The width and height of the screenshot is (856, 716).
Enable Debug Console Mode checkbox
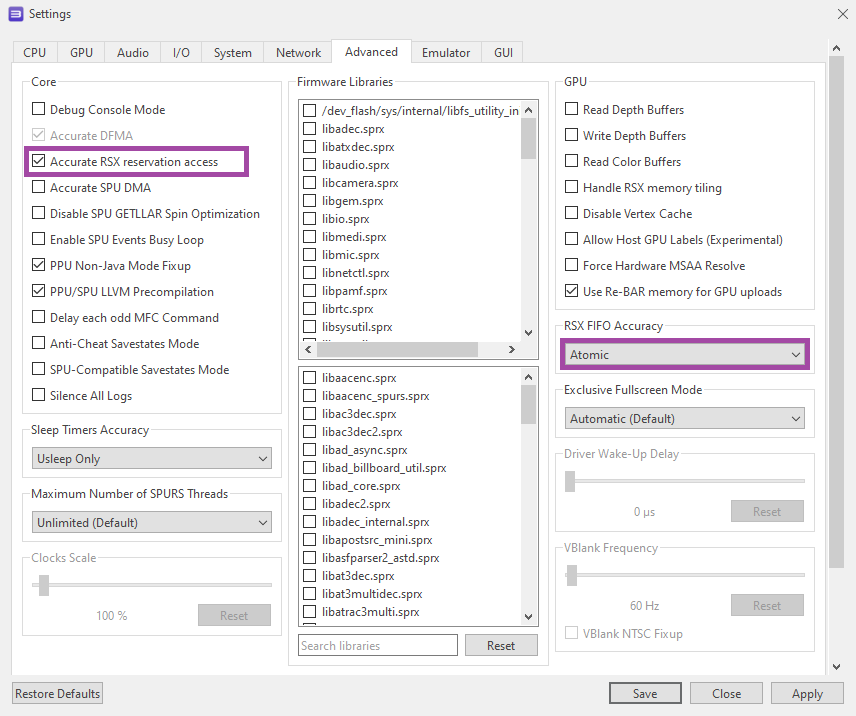click(x=39, y=110)
